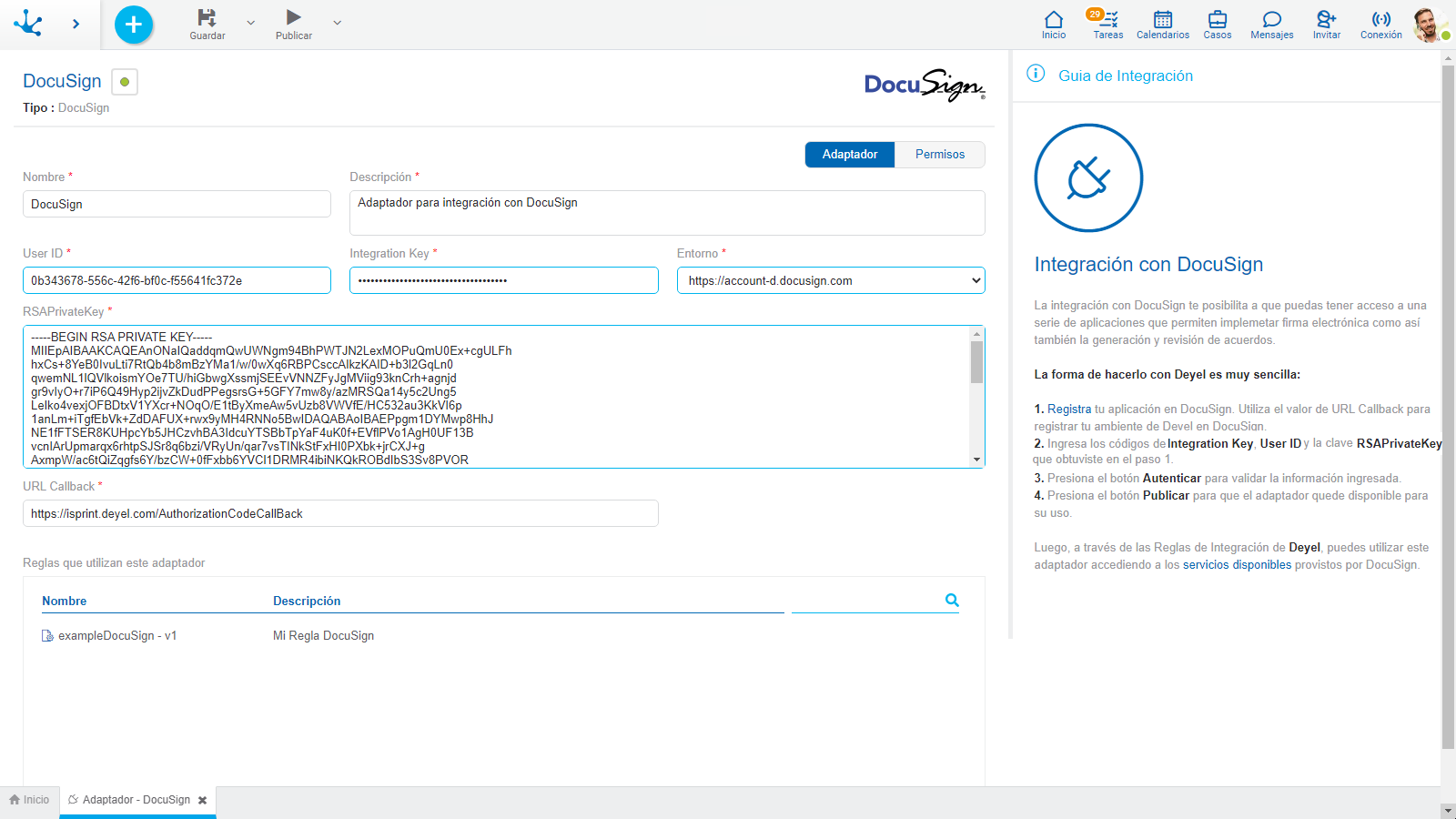Viewport: 1456px width, 819px height.
Task: Click the Publicar play icon
Action: click(293, 17)
